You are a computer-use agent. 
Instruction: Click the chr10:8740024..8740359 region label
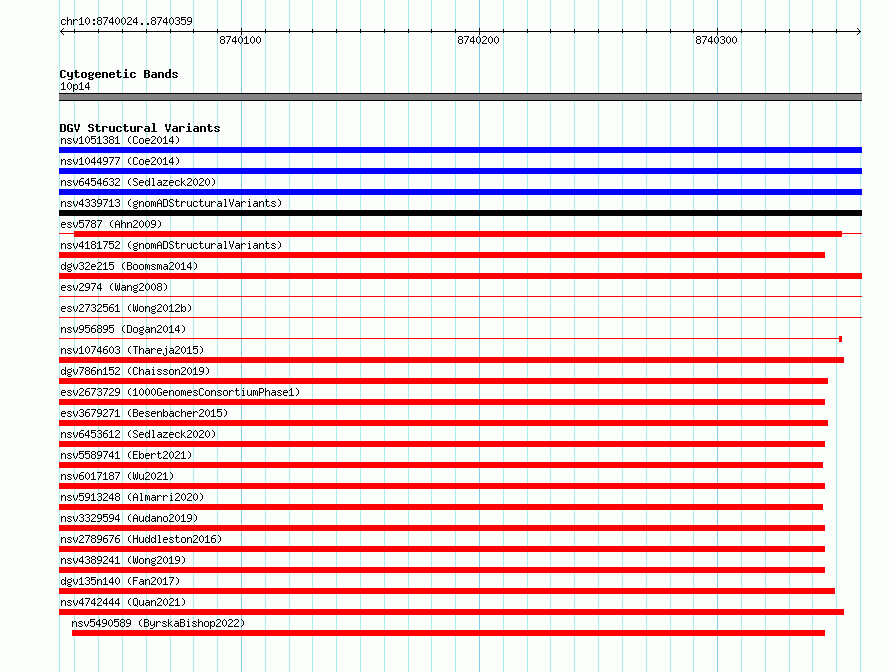coord(126,21)
